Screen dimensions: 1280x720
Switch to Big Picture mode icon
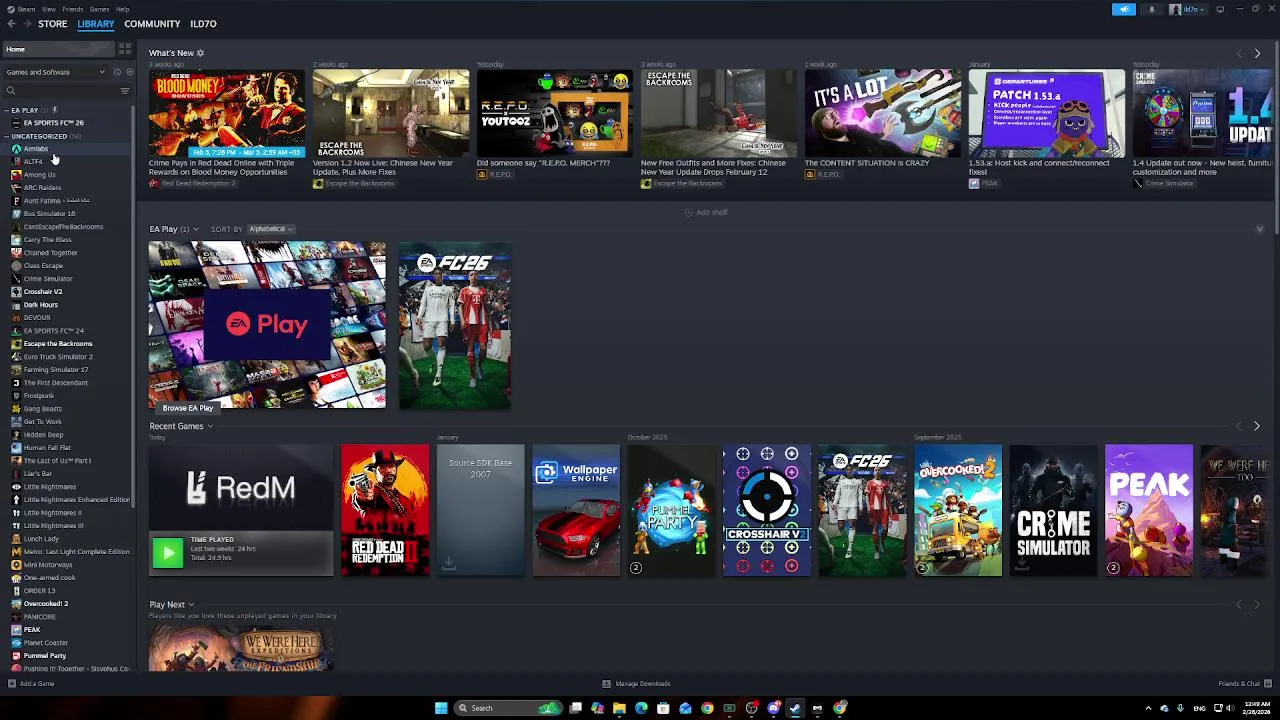pyautogui.click(x=1220, y=9)
